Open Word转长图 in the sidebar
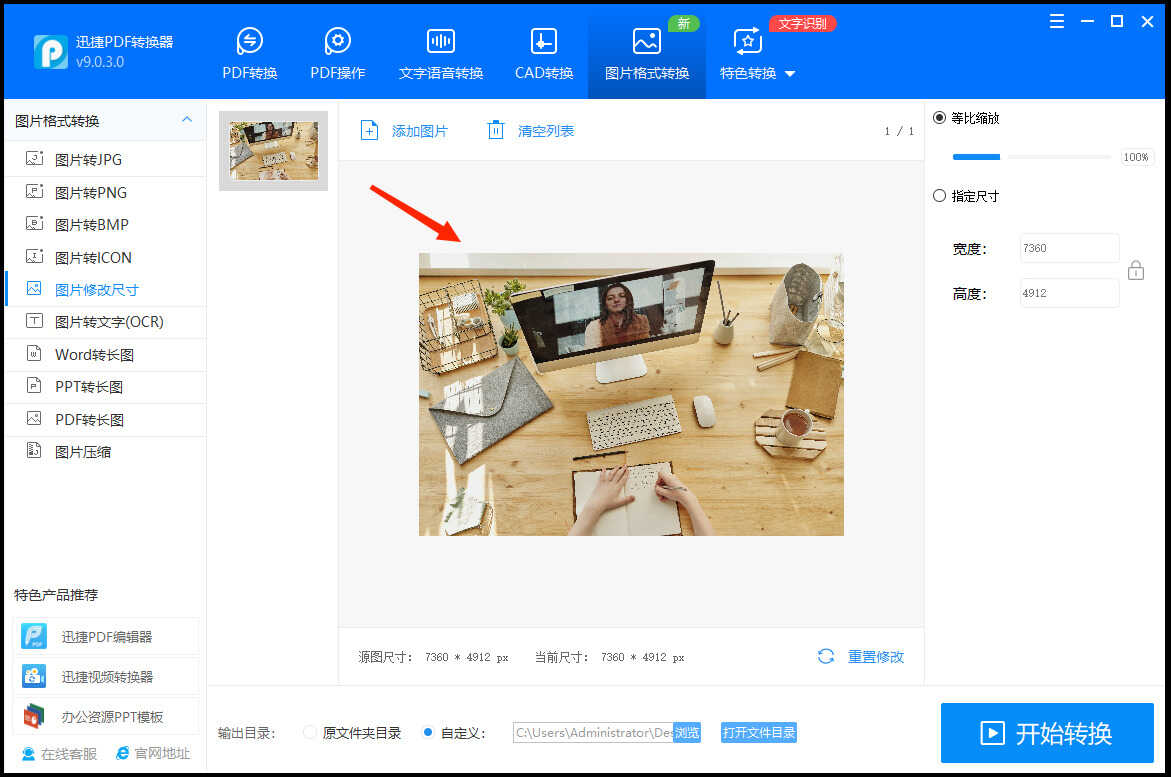Image resolution: width=1171 pixels, height=777 pixels. tap(105, 355)
